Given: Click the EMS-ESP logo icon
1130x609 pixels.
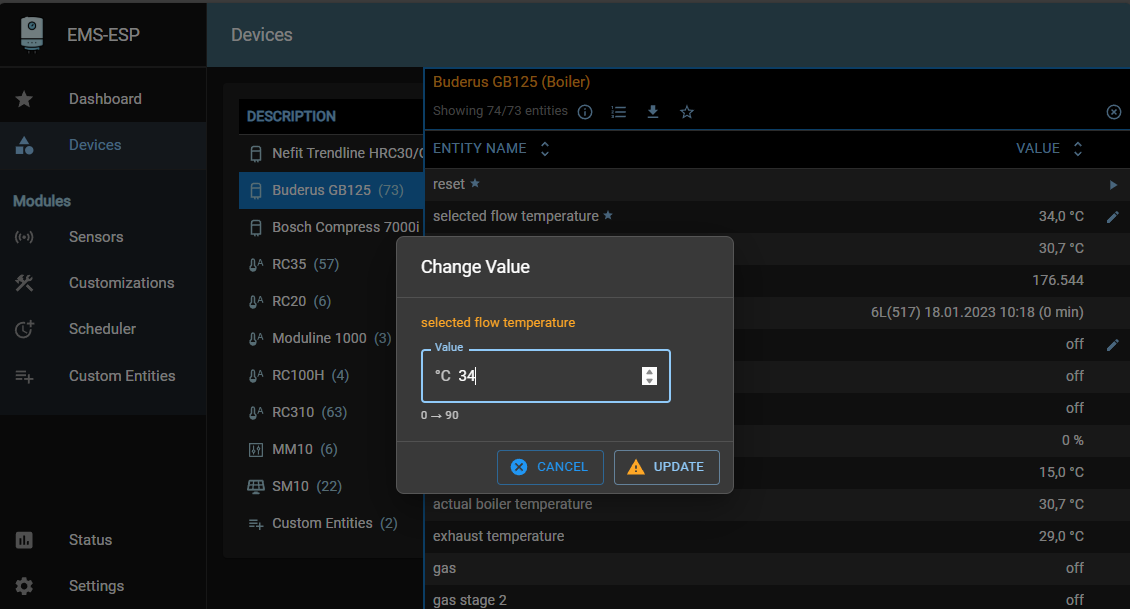Looking at the screenshot, I should tap(33, 34).
